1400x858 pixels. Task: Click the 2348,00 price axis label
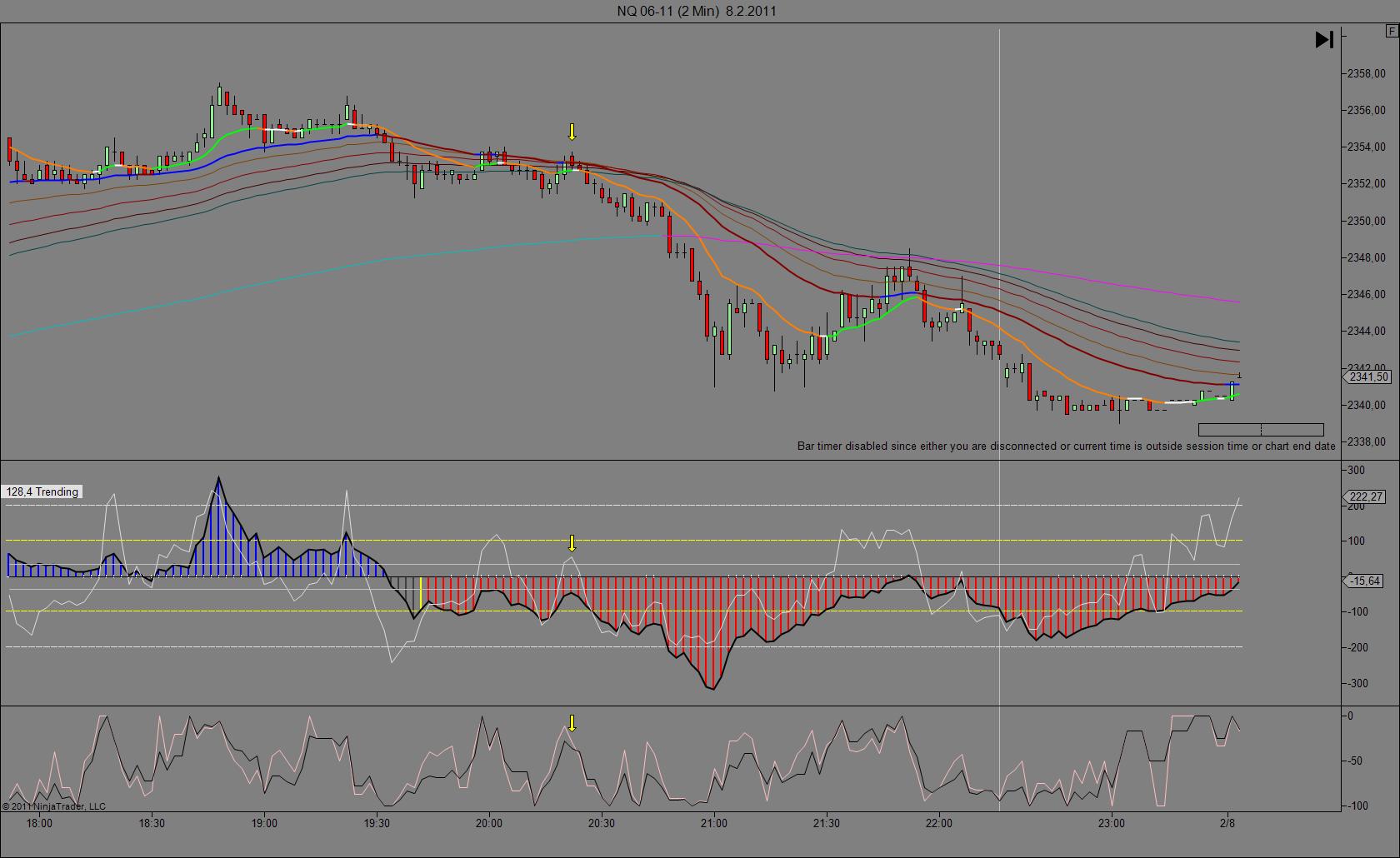point(1367,257)
